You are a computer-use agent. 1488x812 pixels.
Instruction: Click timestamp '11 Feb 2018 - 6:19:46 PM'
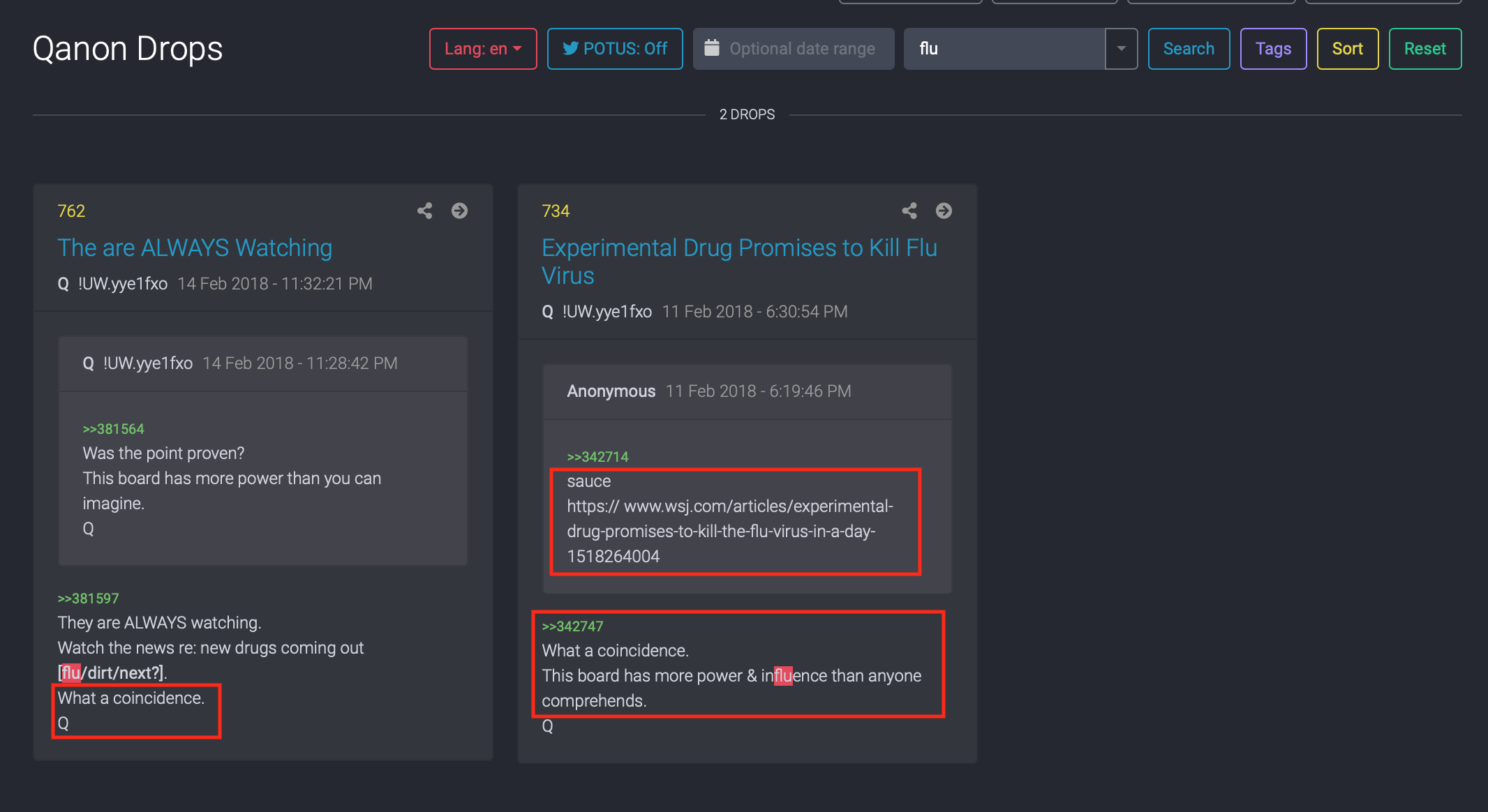[758, 391]
